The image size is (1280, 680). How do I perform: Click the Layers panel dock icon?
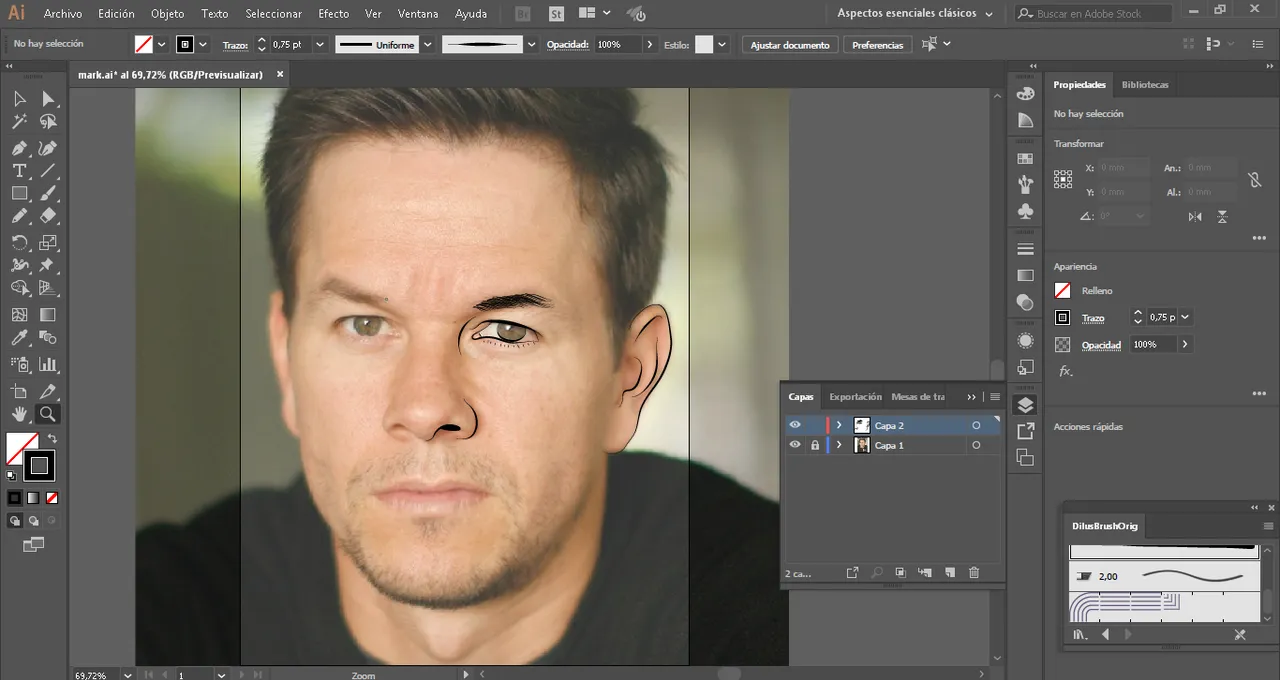[x=1025, y=405]
